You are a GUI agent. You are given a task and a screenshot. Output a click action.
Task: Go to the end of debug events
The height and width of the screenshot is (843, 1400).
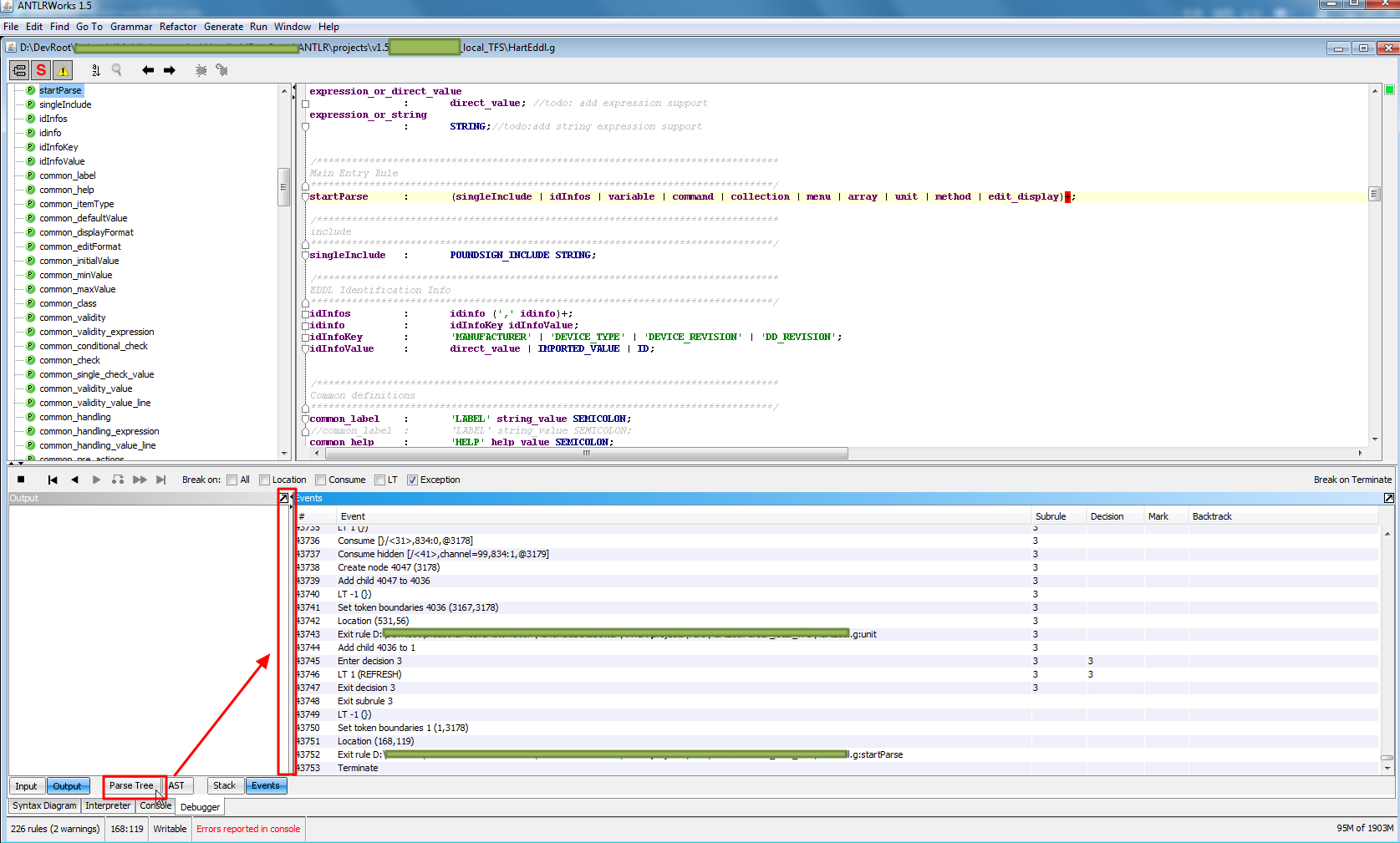coord(161,480)
